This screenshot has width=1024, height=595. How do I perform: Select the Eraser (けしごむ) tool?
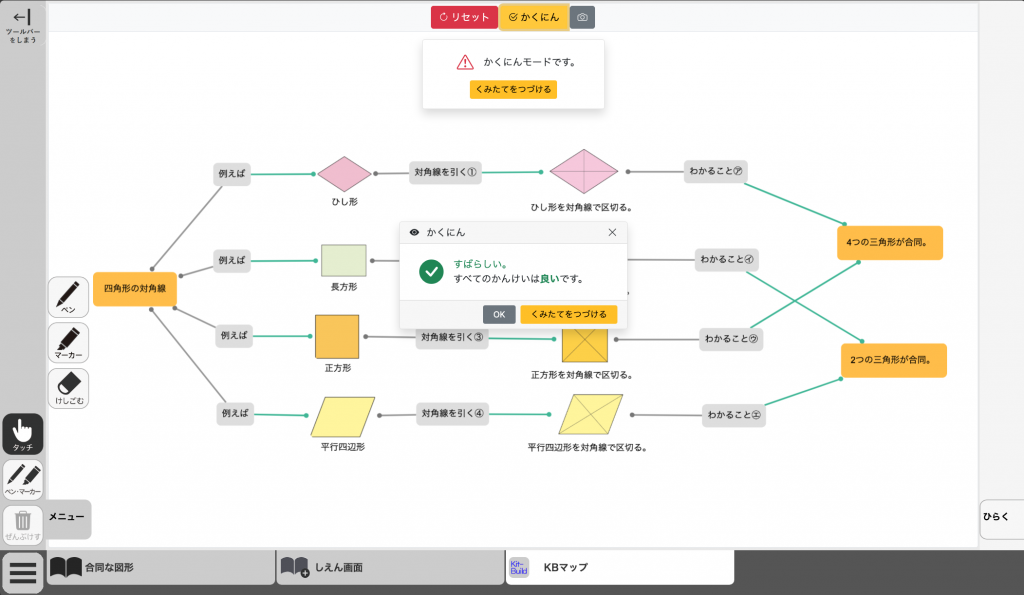click(68, 388)
